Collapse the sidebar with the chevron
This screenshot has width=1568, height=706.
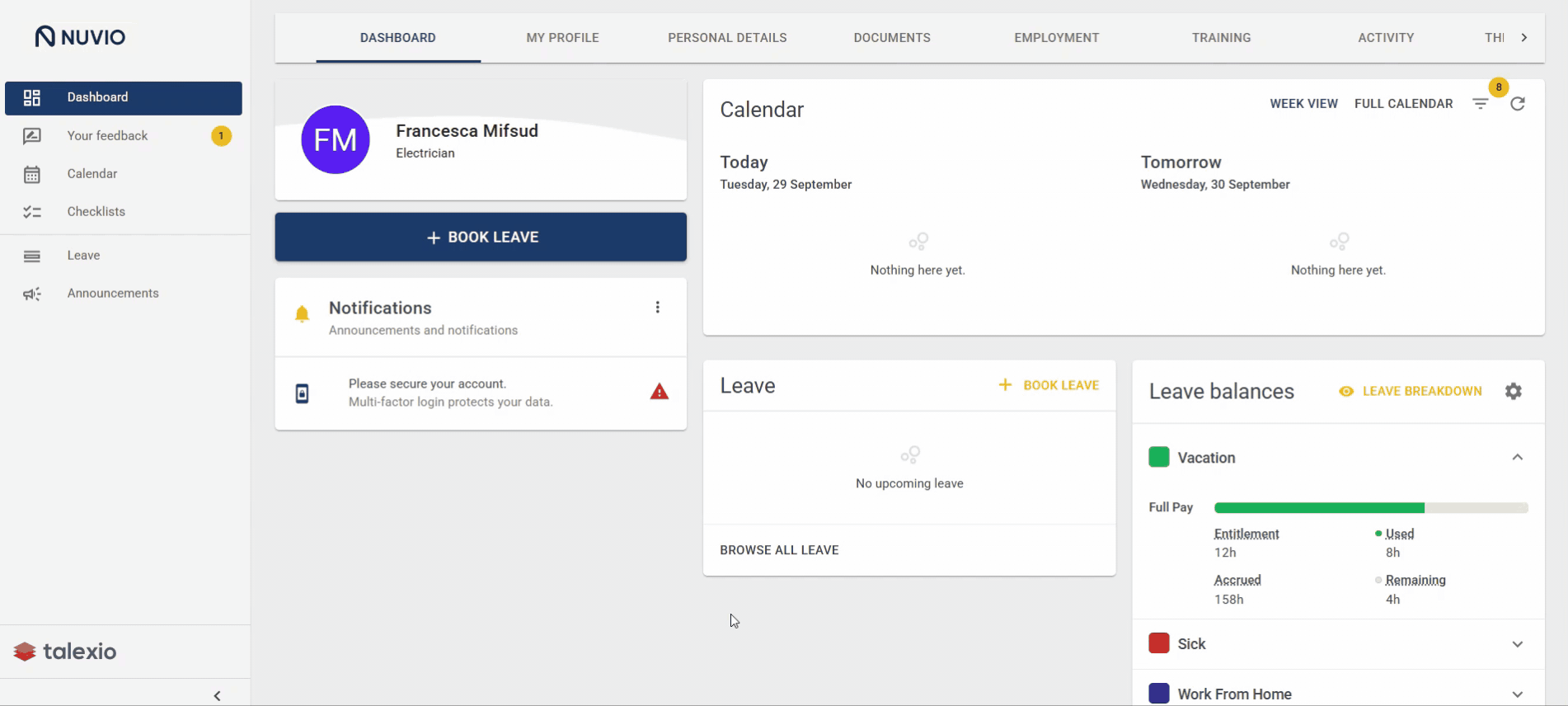coord(218,695)
